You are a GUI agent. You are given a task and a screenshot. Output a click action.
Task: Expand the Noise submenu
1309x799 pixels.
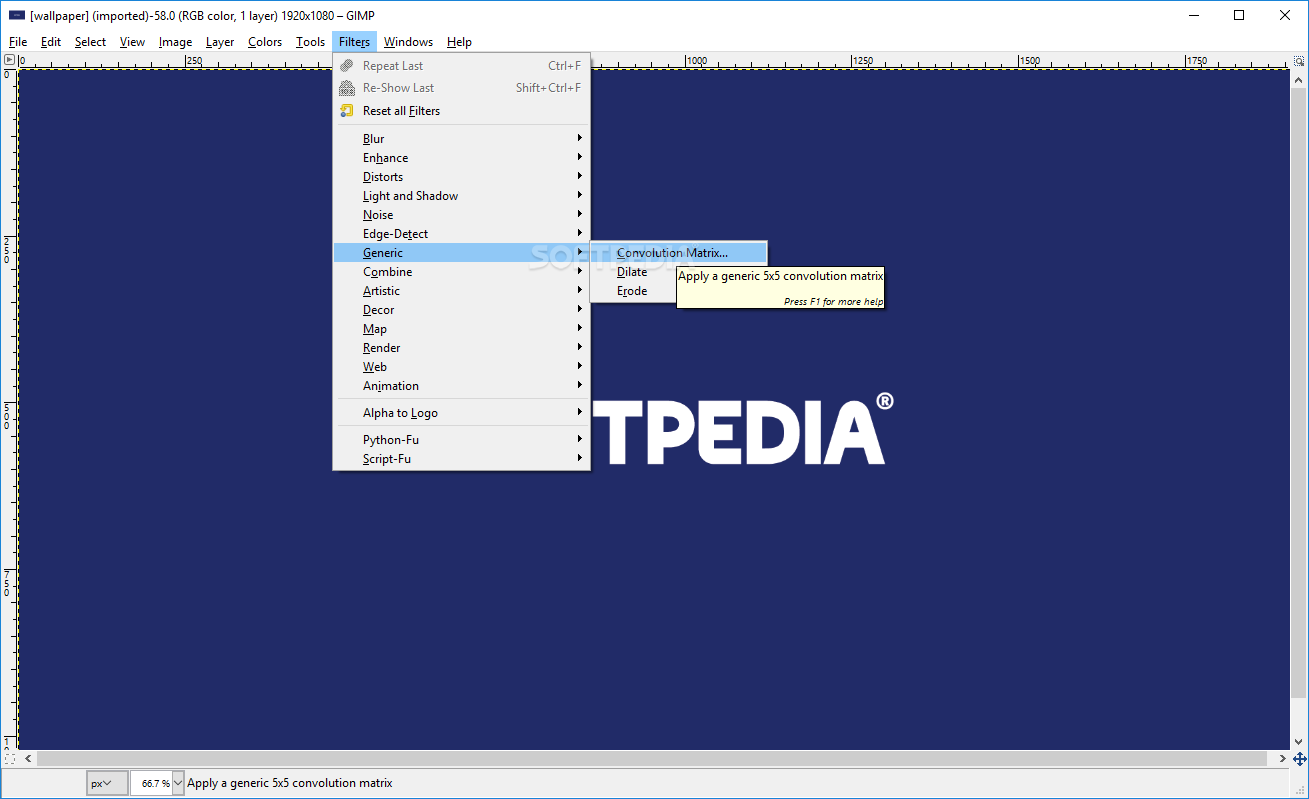click(461, 215)
